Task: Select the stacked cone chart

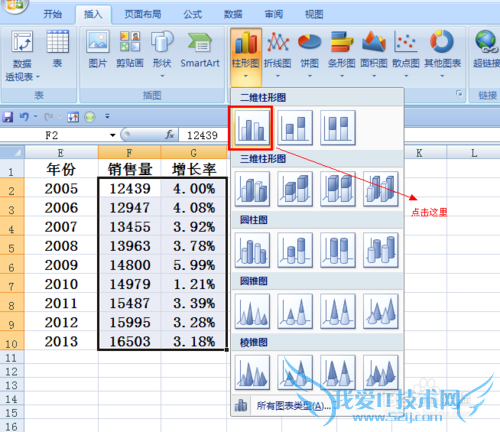Action: click(295, 311)
